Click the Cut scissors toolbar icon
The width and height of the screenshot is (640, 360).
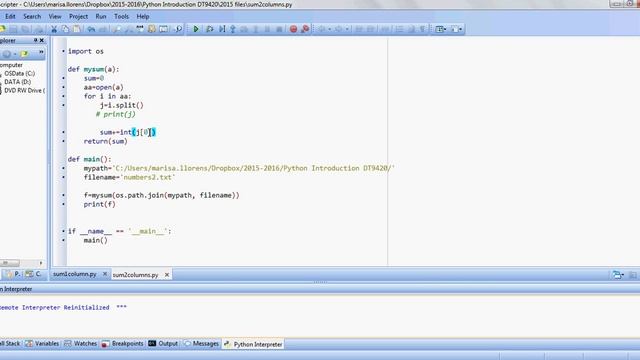click(53, 29)
